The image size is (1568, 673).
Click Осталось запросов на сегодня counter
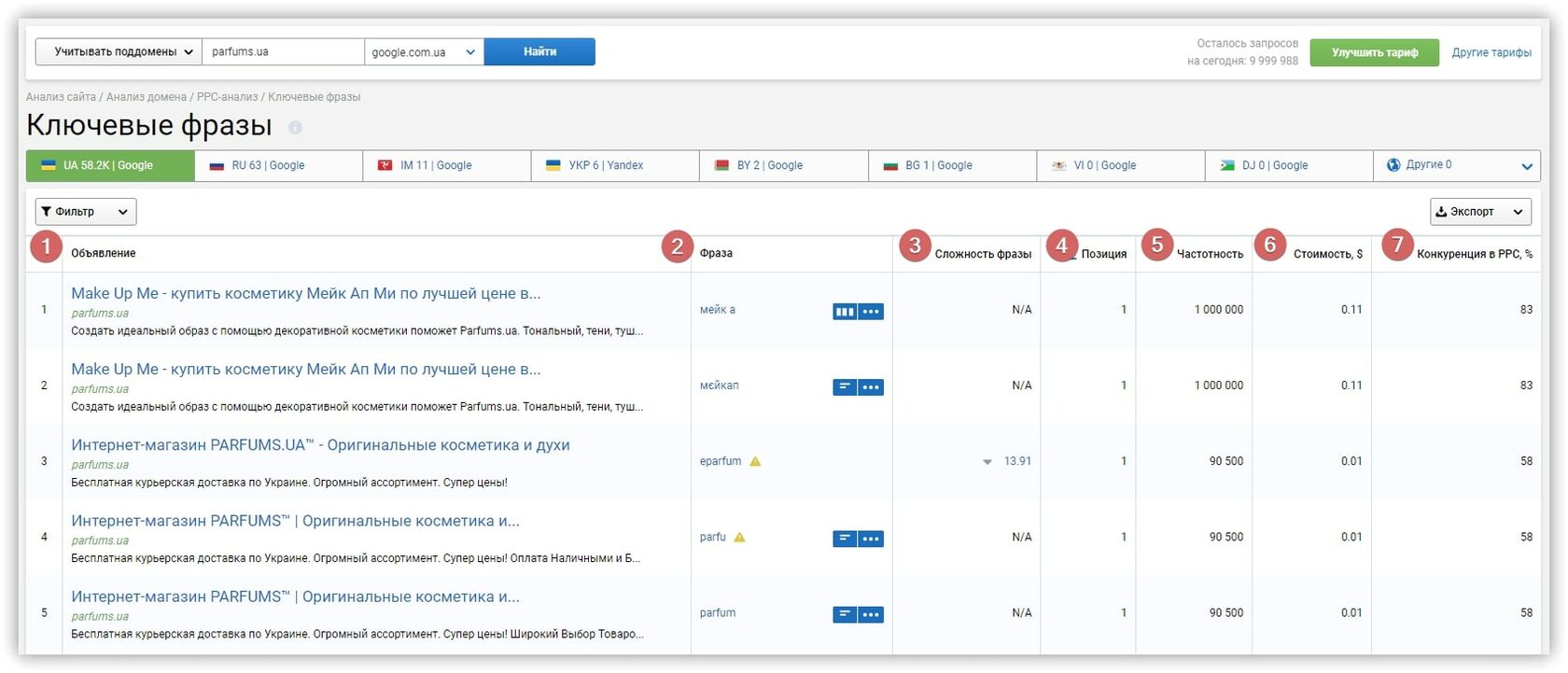tap(1243, 52)
